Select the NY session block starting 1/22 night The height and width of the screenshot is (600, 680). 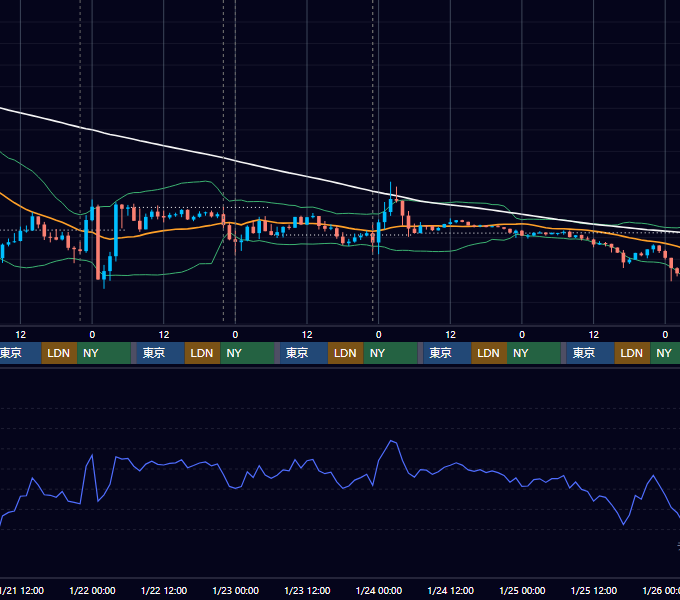point(247,353)
